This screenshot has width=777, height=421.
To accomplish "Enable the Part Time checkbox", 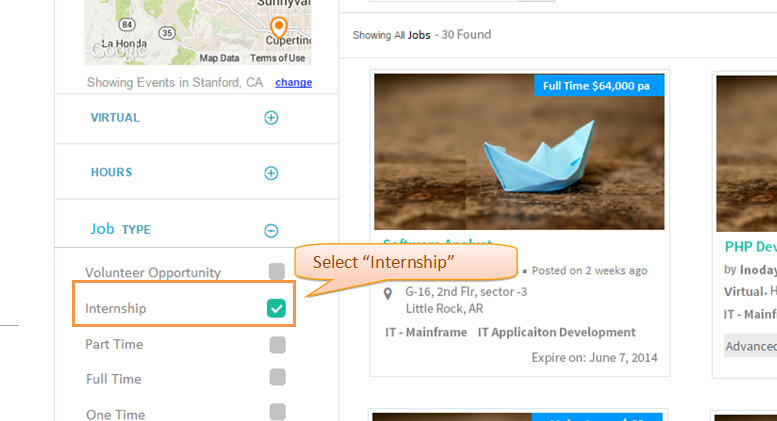I will pos(278,345).
